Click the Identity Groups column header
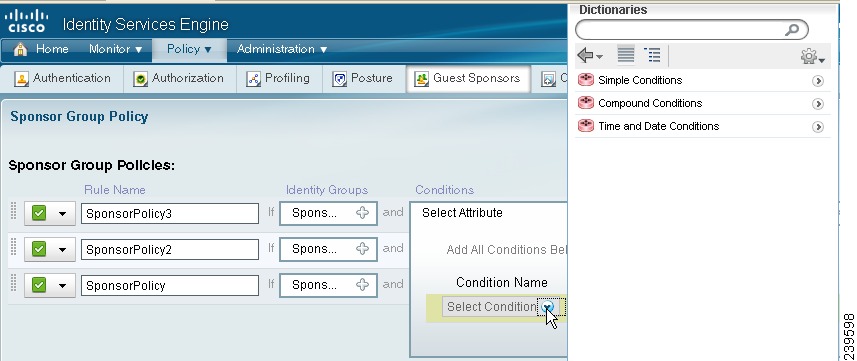 tap(327, 190)
